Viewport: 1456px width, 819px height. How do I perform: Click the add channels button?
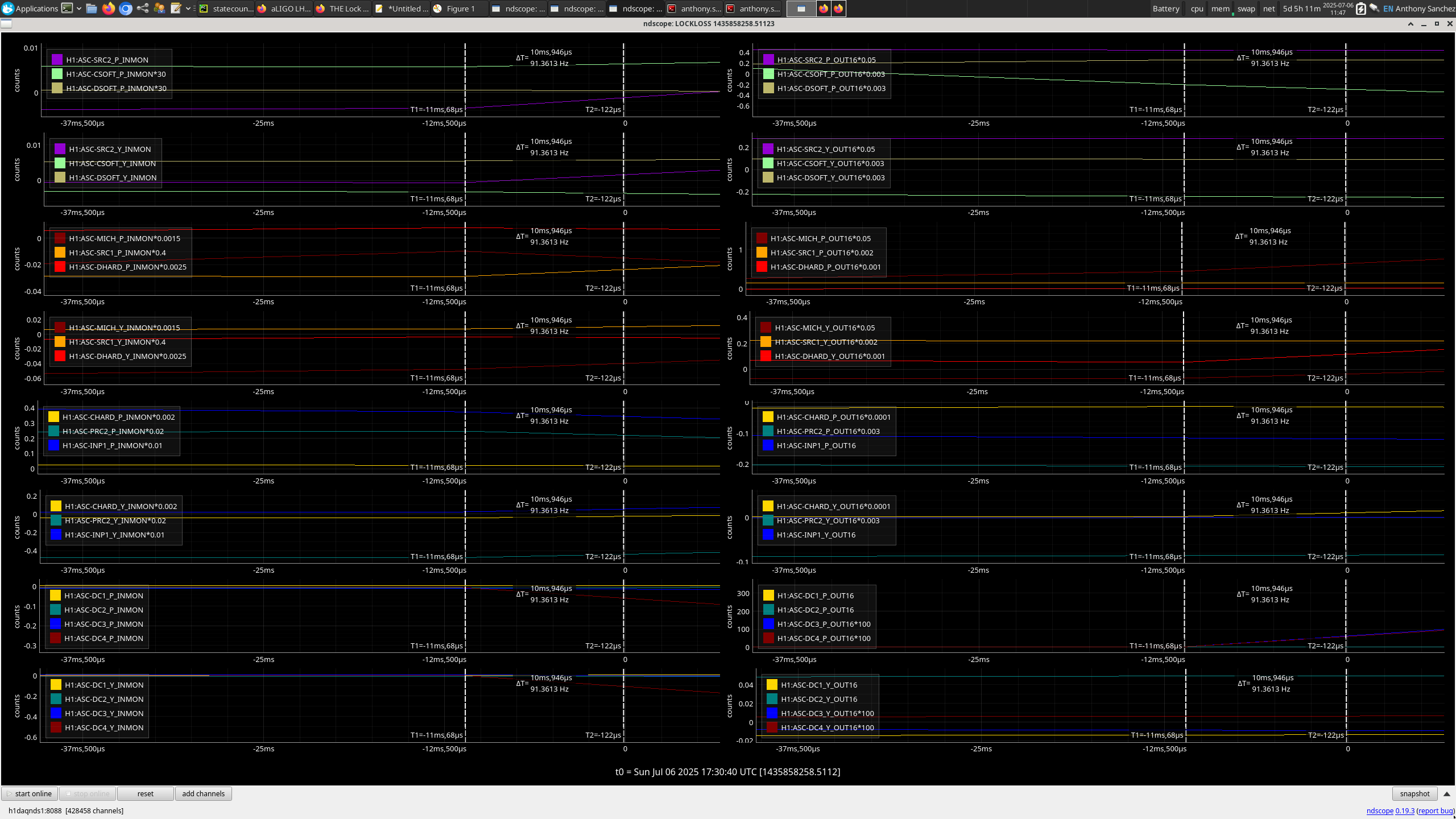203,793
